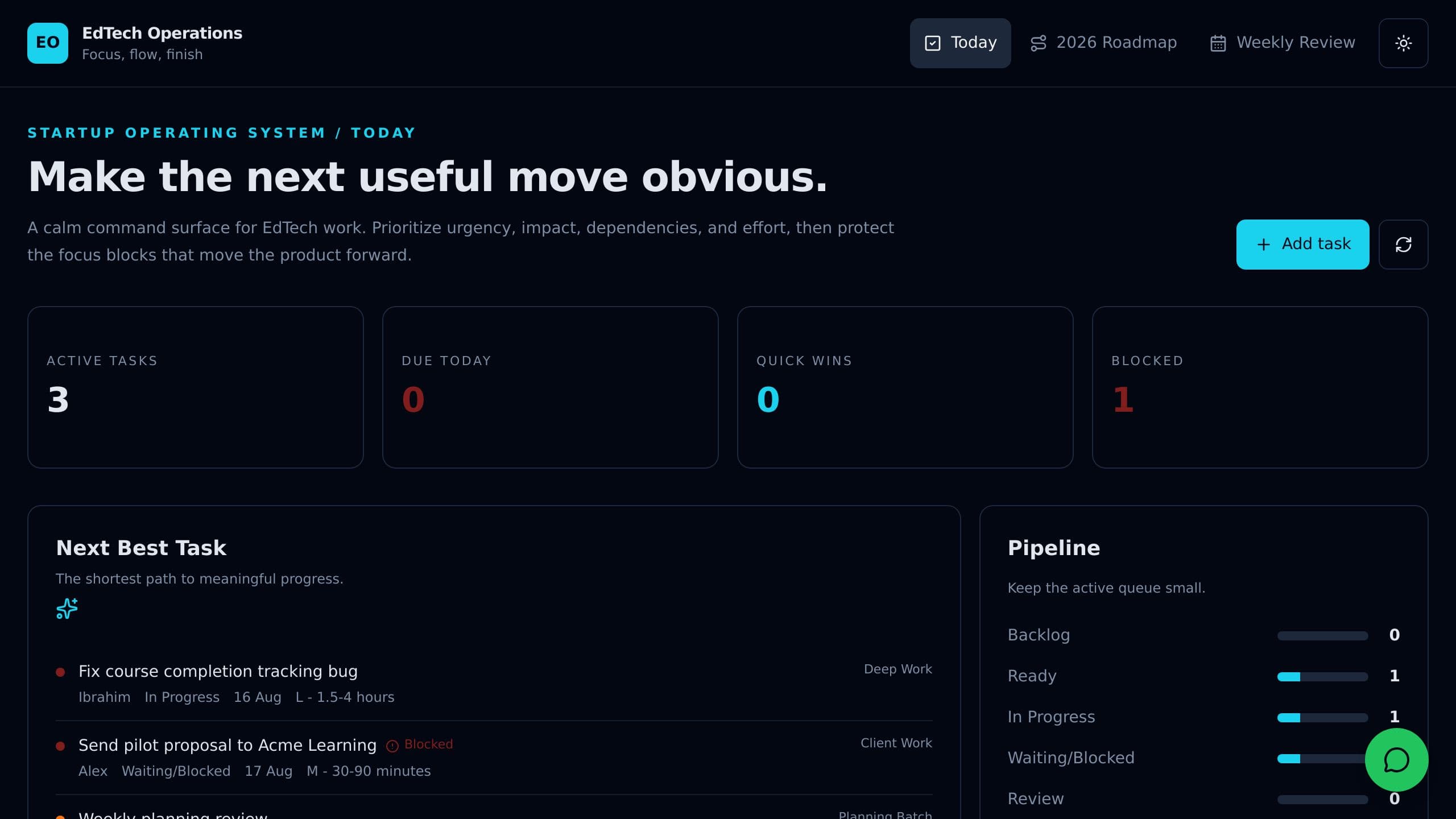Open the Weekly Review tab
This screenshot has height=819, width=1456.
[x=1283, y=43]
